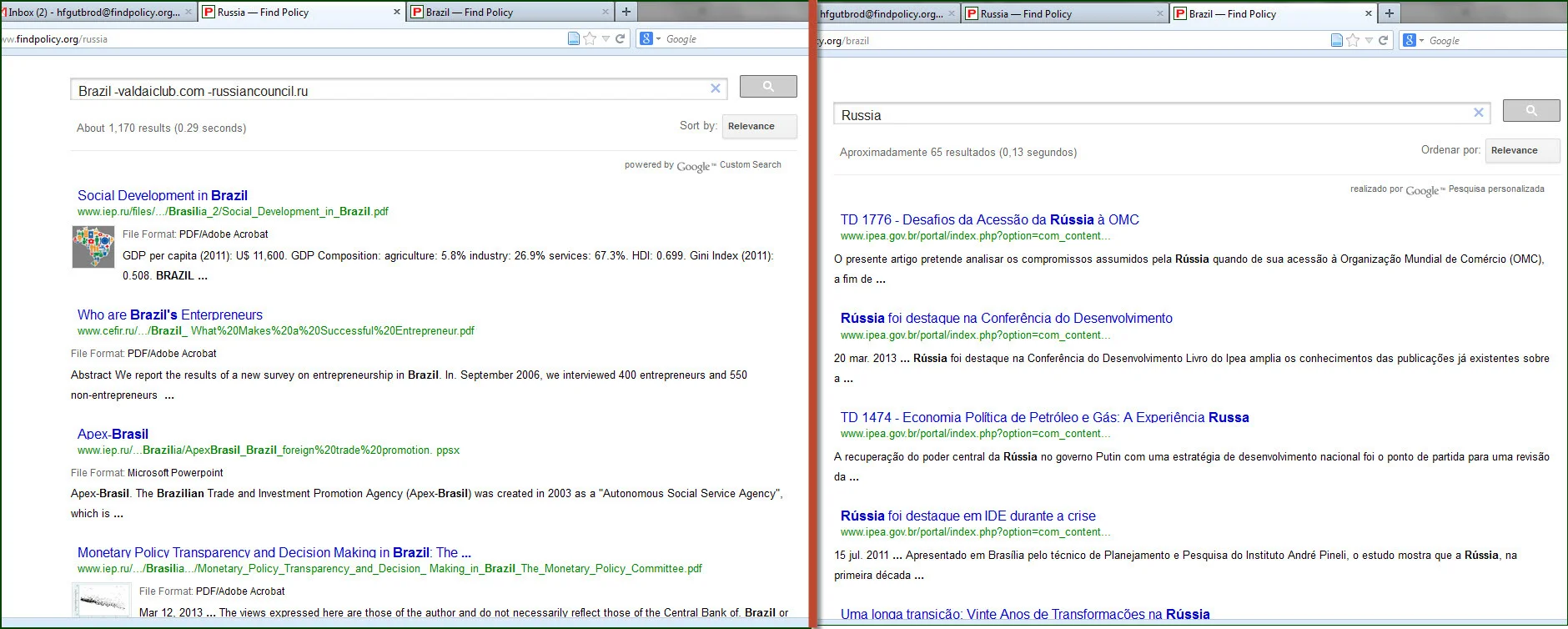Screen dimensions: 1568x629
Task: Bookmark page with right browser's star icon
Action: coord(1353,40)
